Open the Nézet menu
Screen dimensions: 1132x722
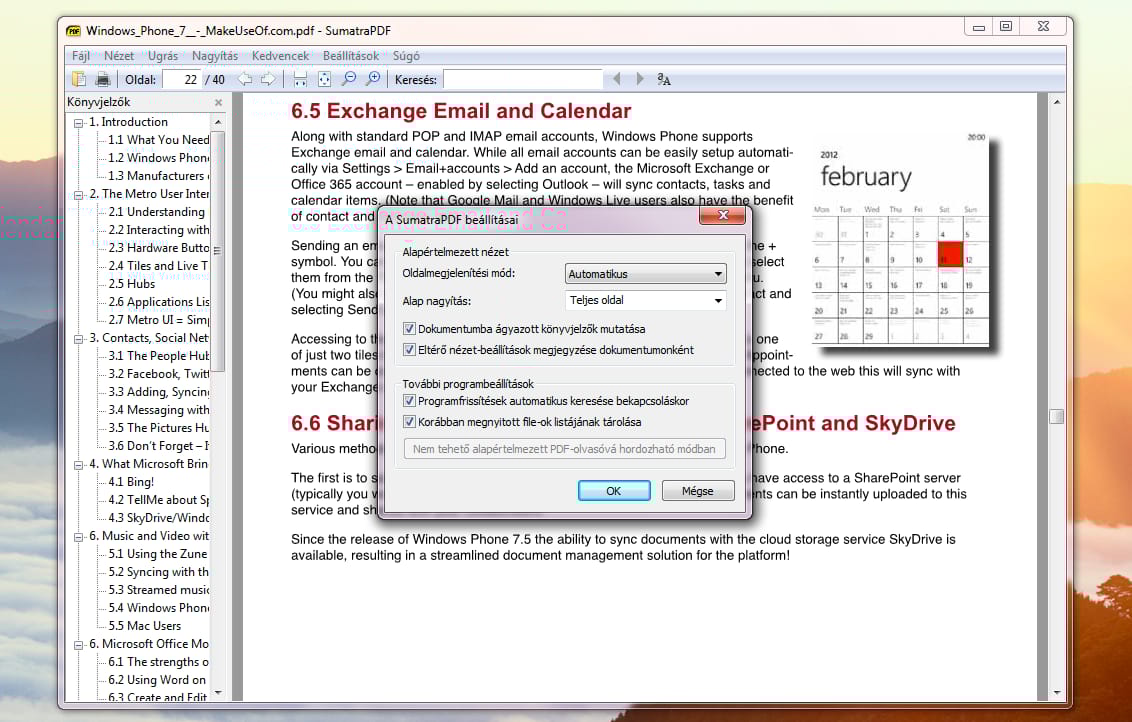119,56
